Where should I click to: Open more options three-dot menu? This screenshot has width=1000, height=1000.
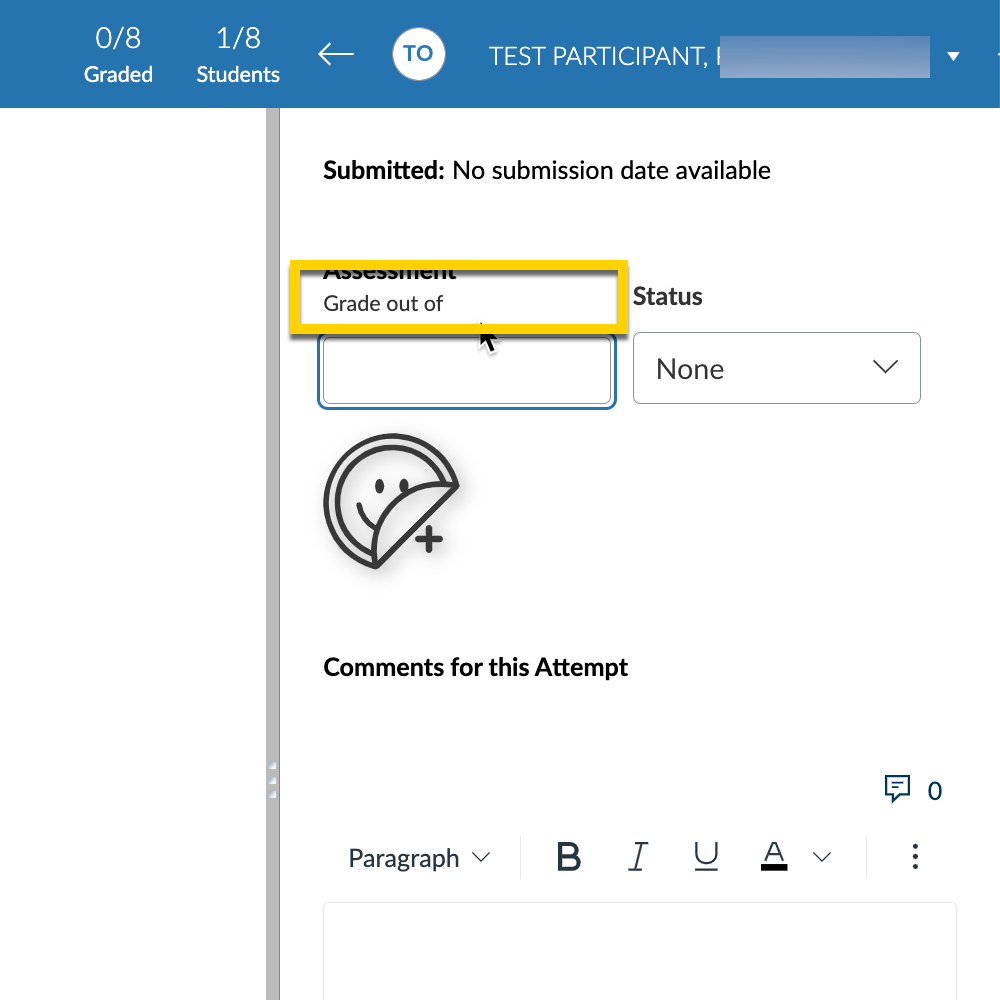pos(915,857)
